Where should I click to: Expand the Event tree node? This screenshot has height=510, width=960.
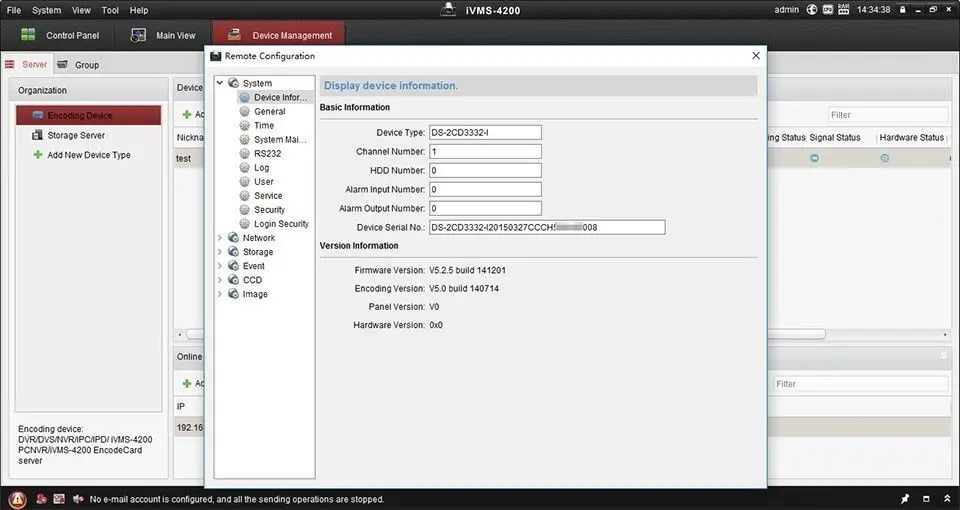click(220, 266)
